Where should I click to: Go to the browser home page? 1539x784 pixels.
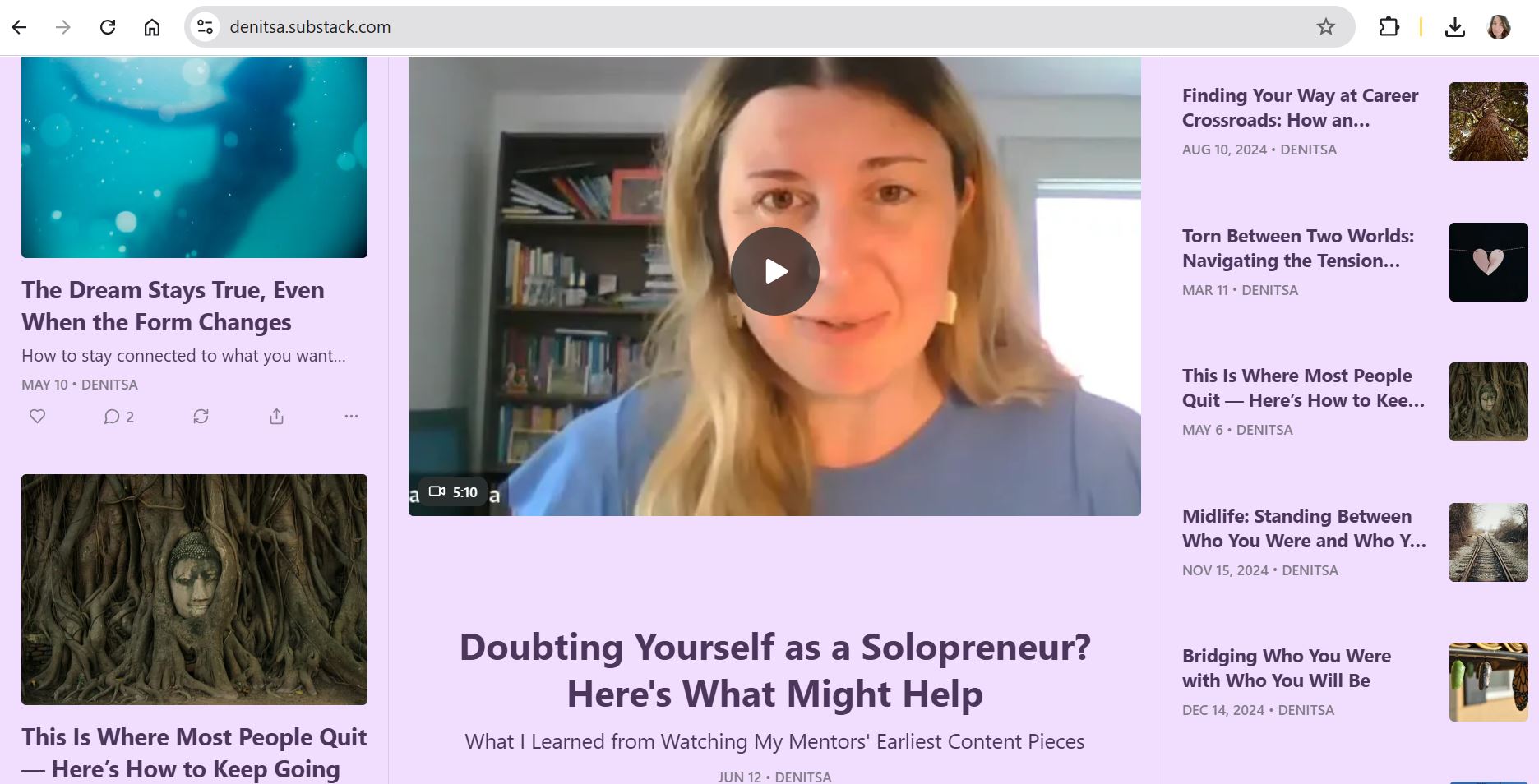tap(152, 27)
